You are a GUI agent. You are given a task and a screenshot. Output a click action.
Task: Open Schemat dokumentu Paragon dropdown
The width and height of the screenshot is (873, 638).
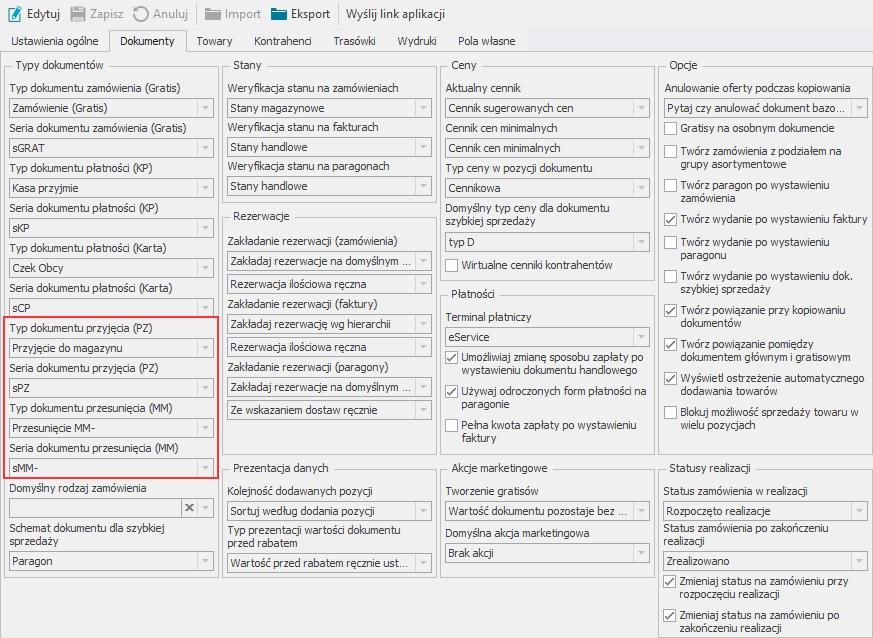[x=205, y=561]
